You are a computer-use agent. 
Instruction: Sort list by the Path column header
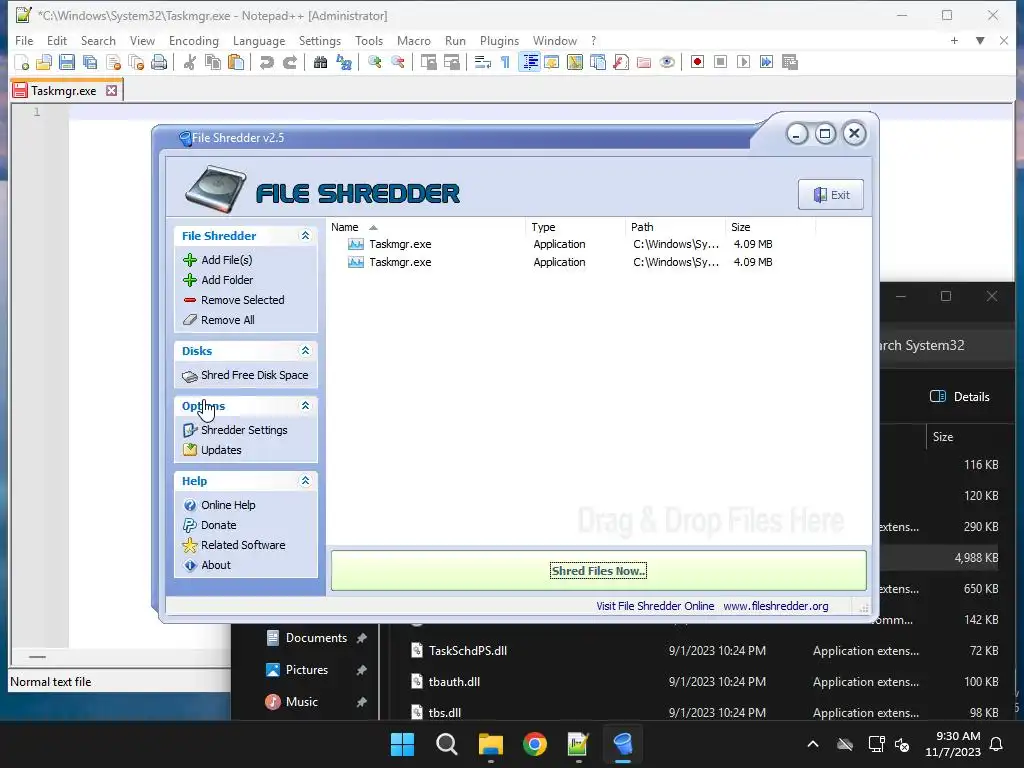click(x=675, y=227)
